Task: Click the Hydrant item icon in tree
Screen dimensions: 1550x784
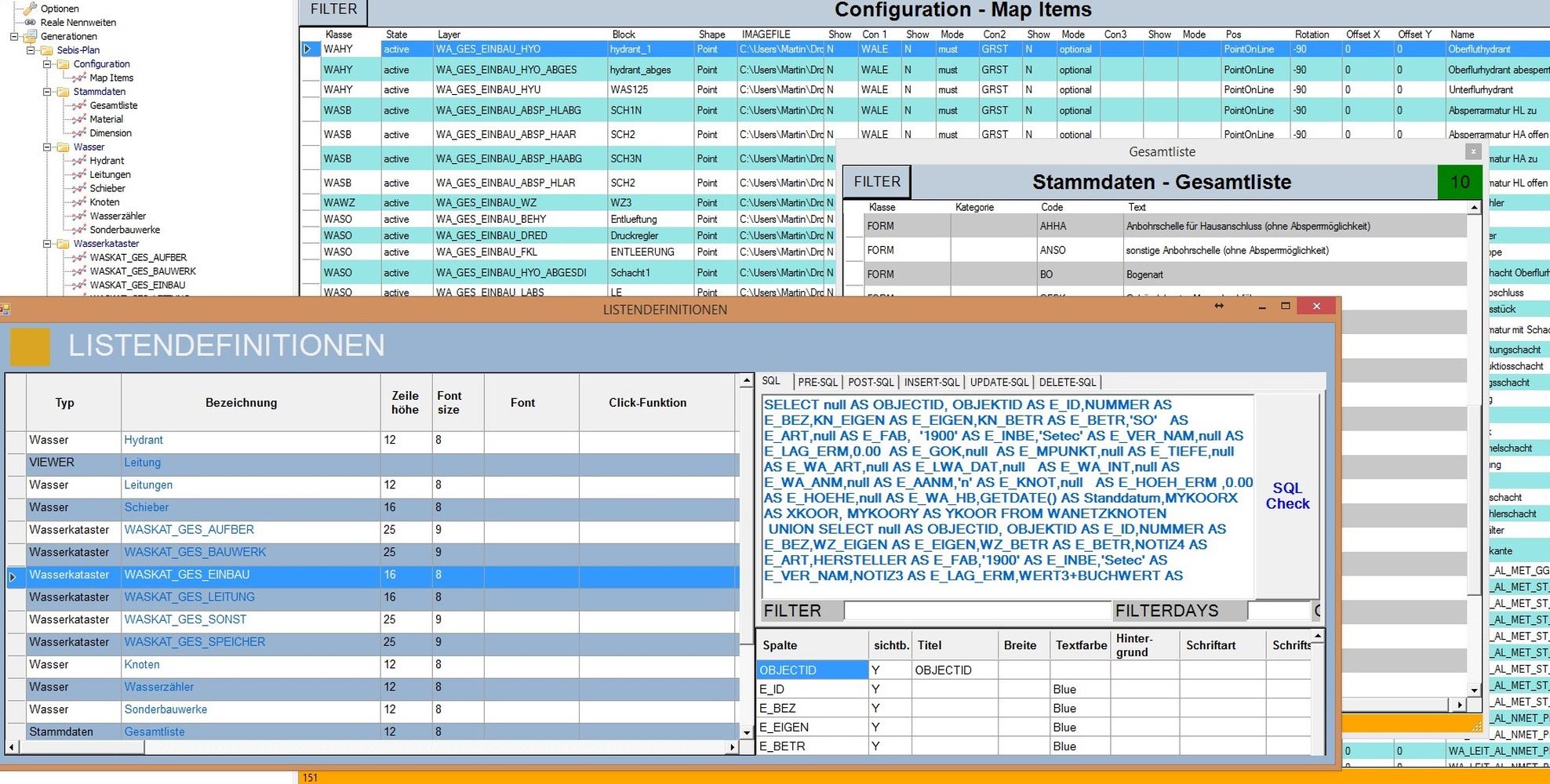Action: pos(78,161)
